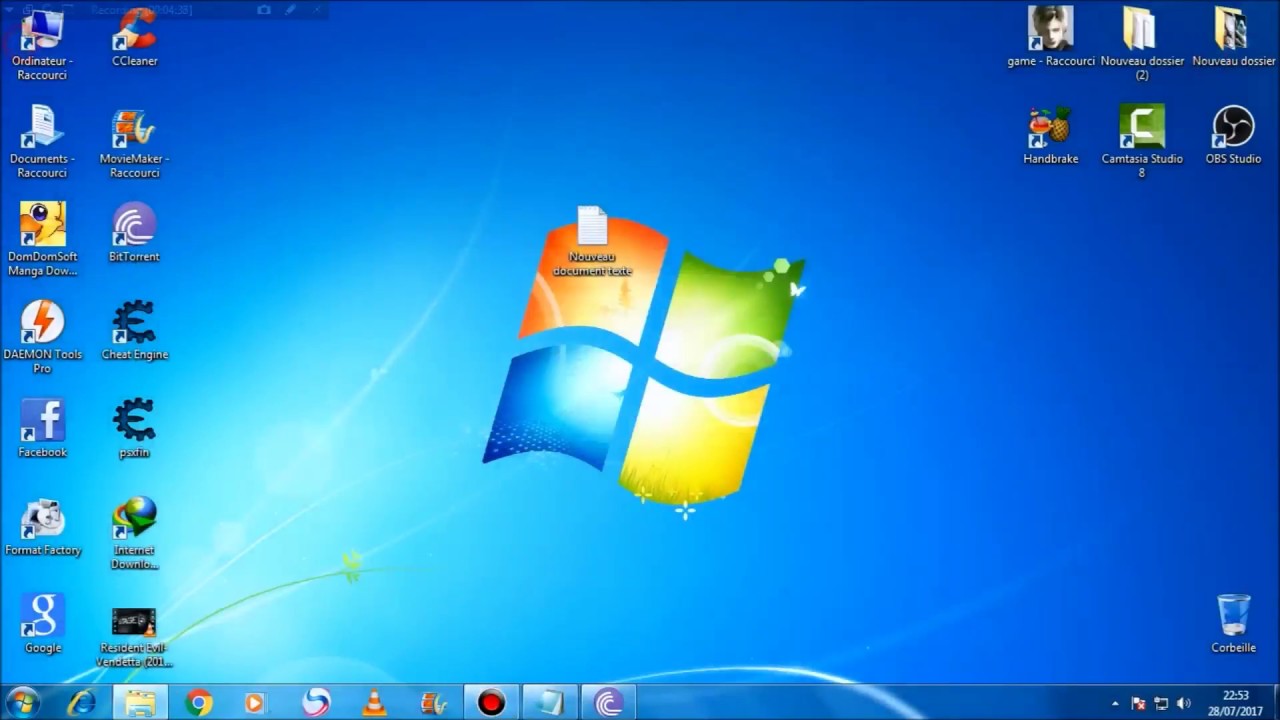Viewport: 1280px width, 720px height.
Task: Switch to the notepad-style taskbar window
Action: pos(550,703)
